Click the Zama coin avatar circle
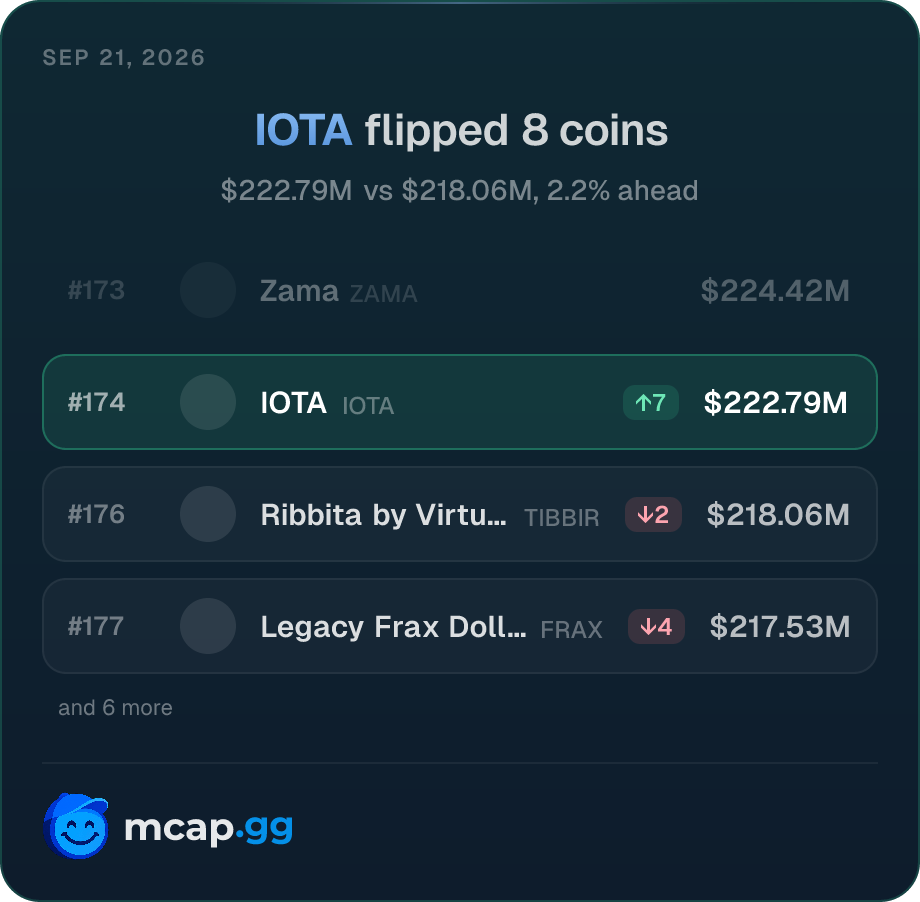 click(208, 290)
